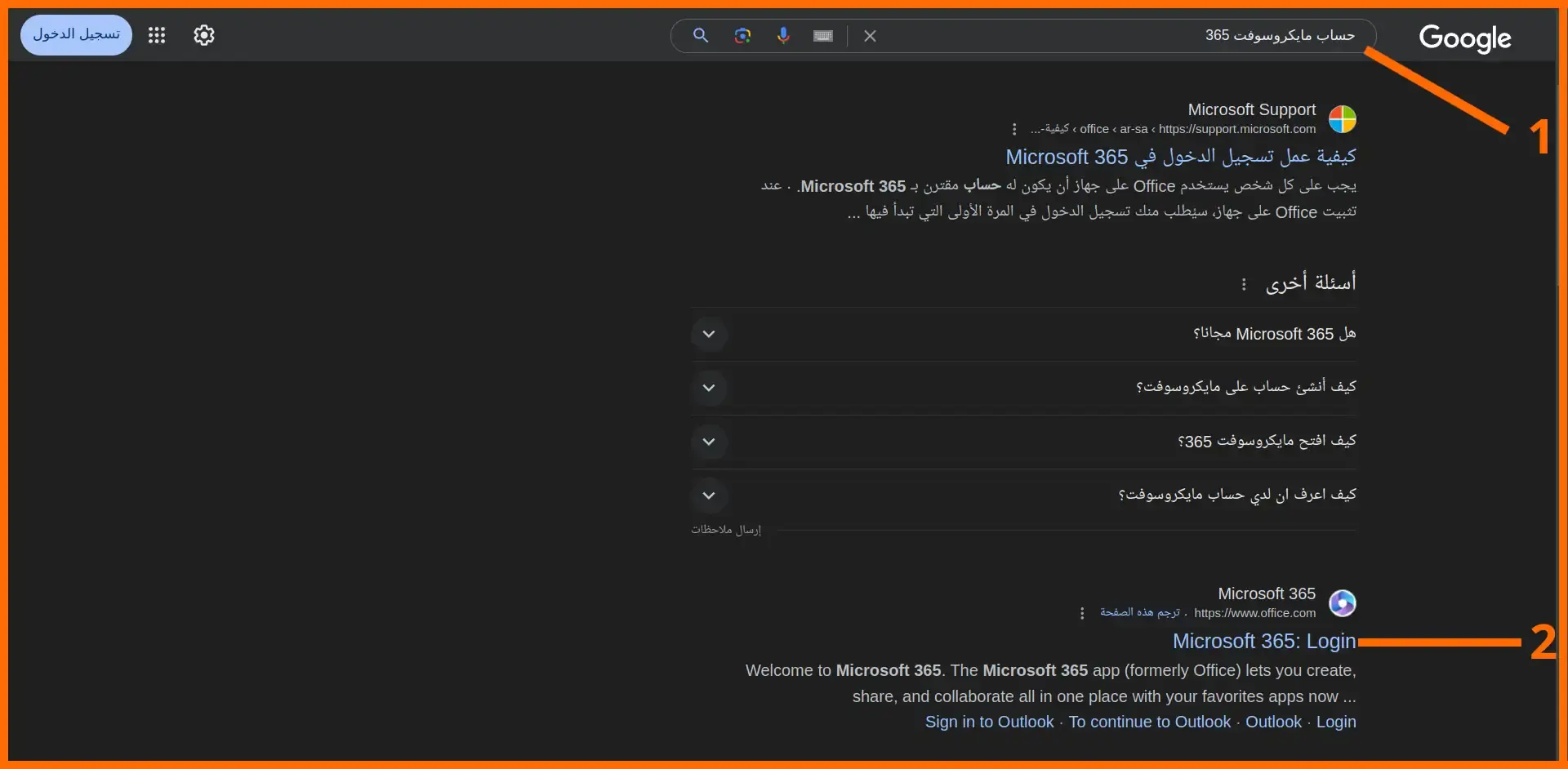The height and width of the screenshot is (769, 1568).
Task: Click the search magnifier icon
Action: coord(700,35)
